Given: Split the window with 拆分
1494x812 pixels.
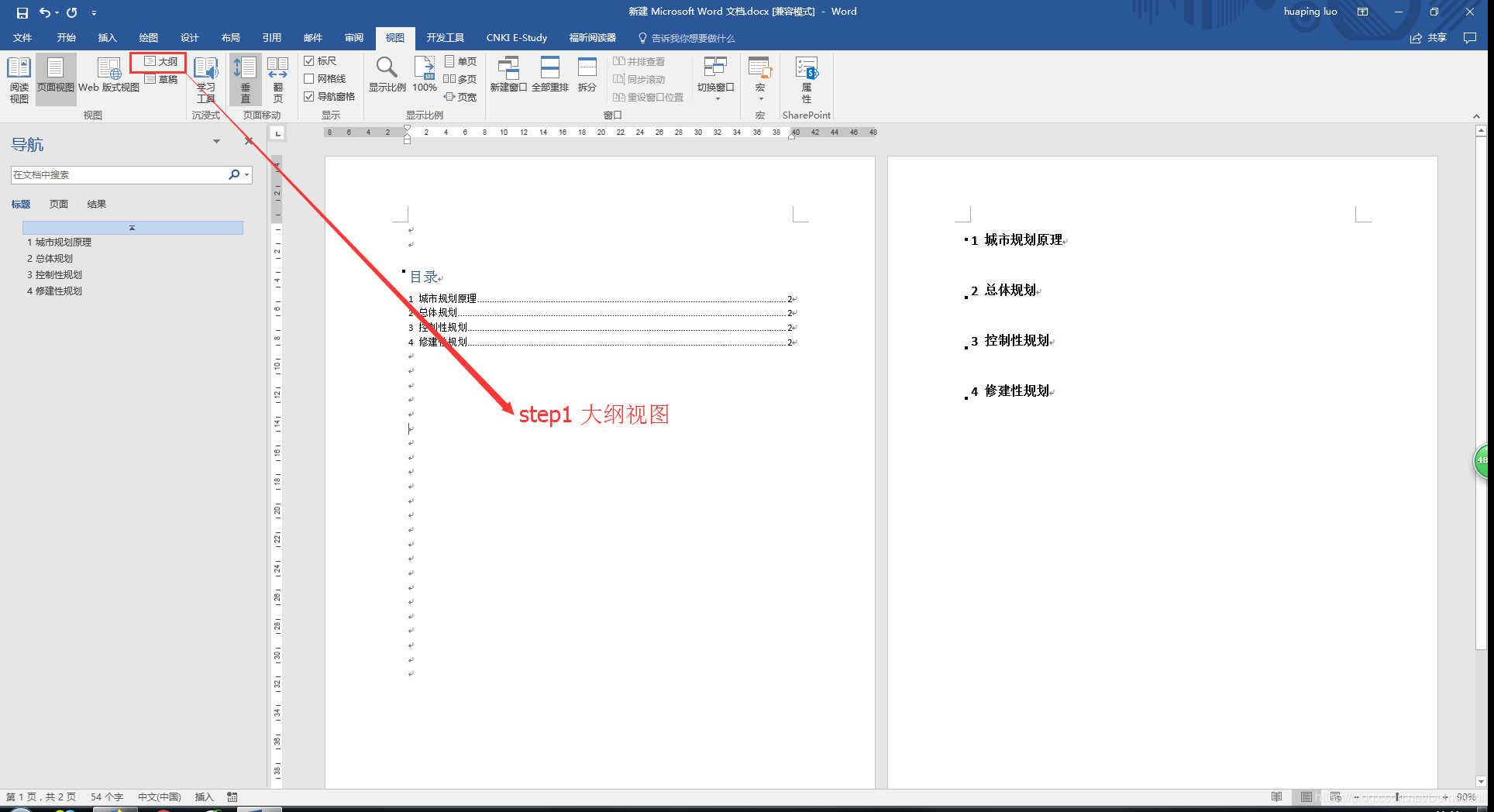Looking at the screenshot, I should click(x=587, y=75).
